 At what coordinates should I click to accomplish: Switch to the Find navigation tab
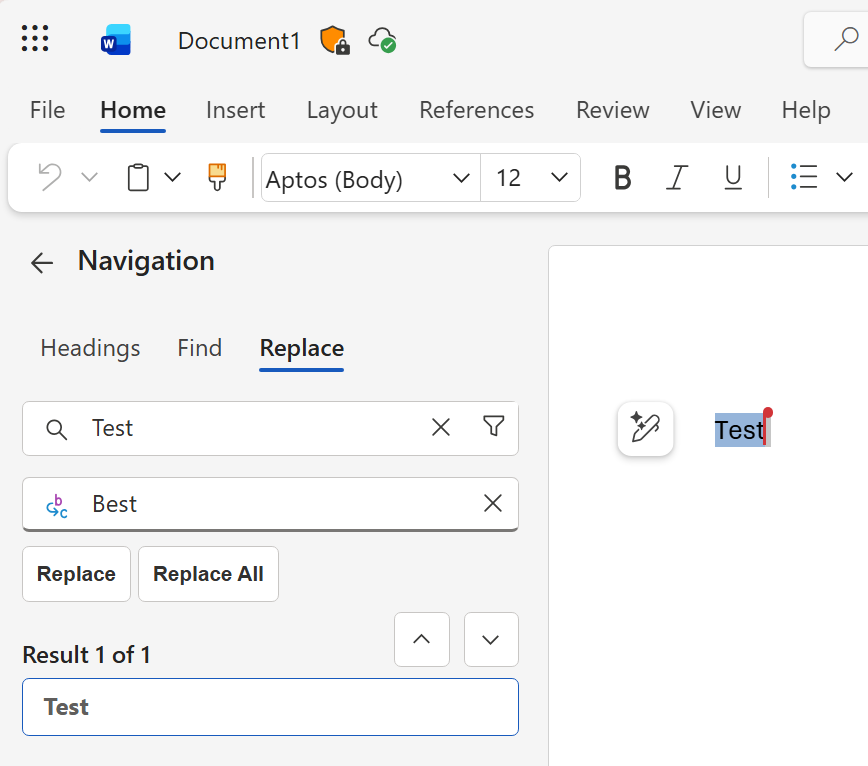[199, 348]
